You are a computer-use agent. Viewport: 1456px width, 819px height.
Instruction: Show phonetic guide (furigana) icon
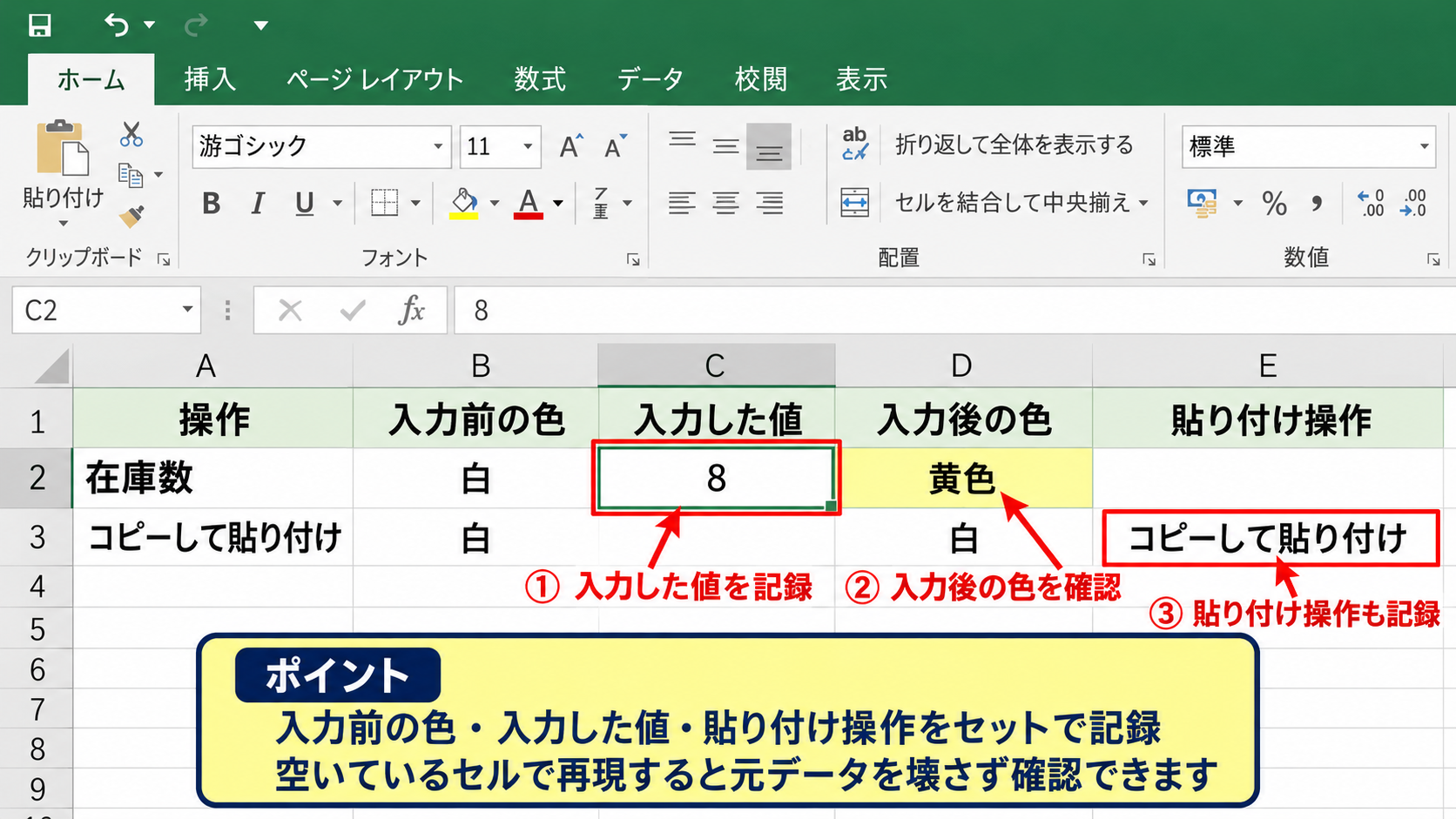pyautogui.click(x=602, y=203)
